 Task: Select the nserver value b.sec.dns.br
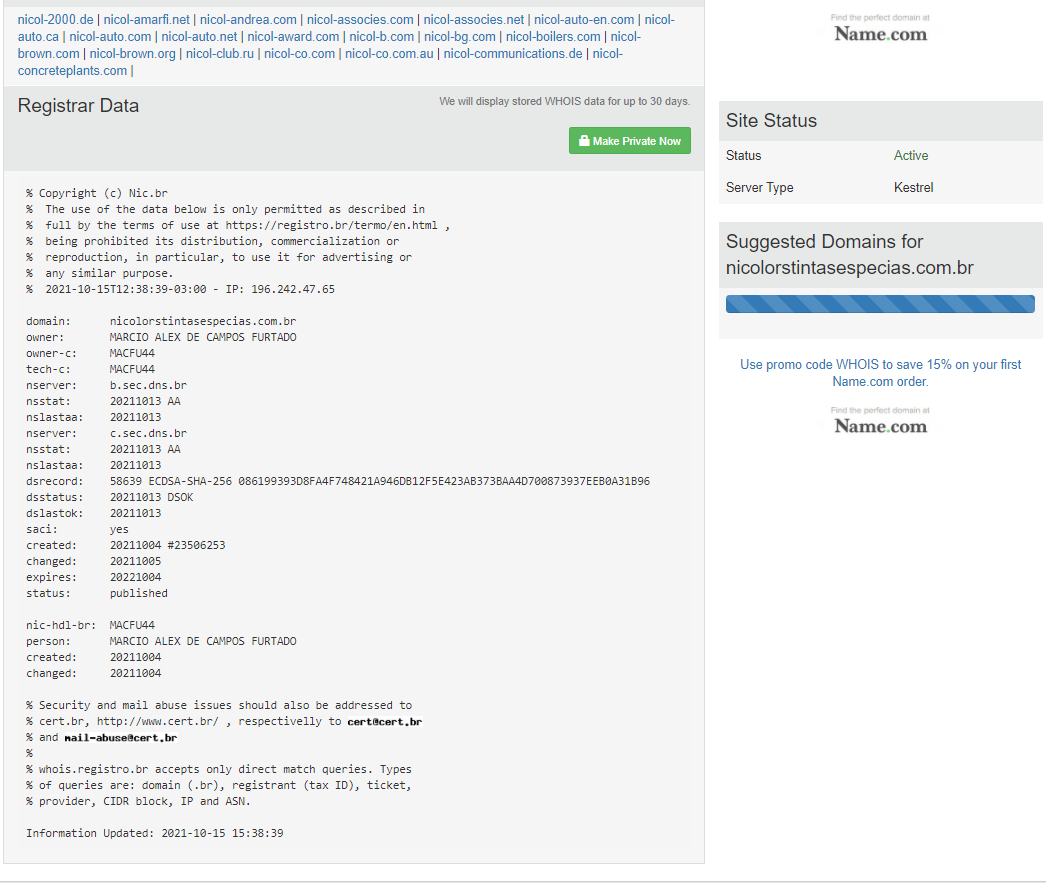click(148, 385)
